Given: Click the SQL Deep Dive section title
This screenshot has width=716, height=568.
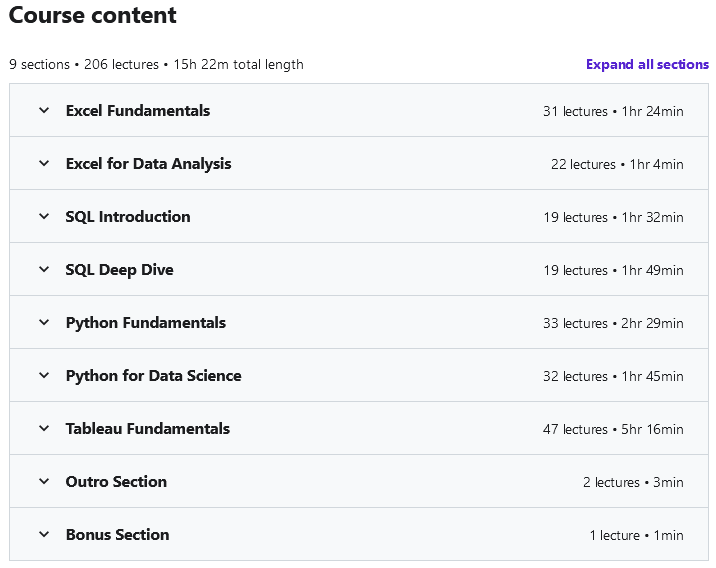Looking at the screenshot, I should pyautogui.click(x=120, y=270).
